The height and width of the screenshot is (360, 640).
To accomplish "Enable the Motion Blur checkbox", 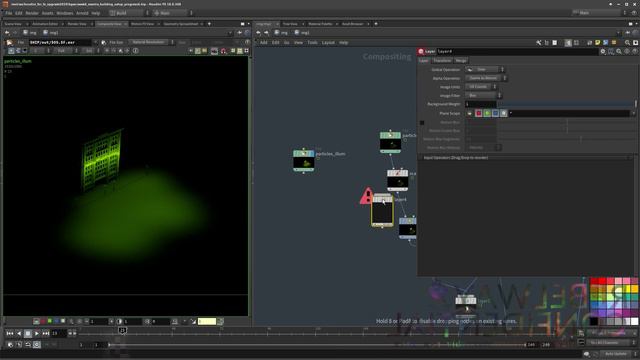I will pos(422,122).
